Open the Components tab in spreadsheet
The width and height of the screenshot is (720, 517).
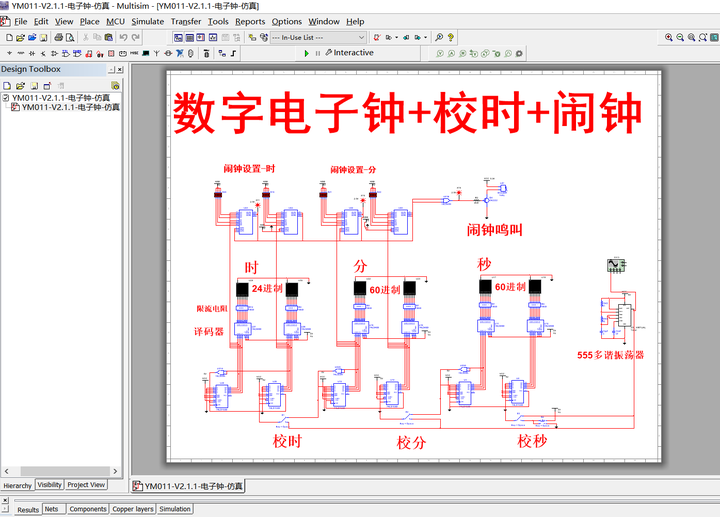click(88, 509)
